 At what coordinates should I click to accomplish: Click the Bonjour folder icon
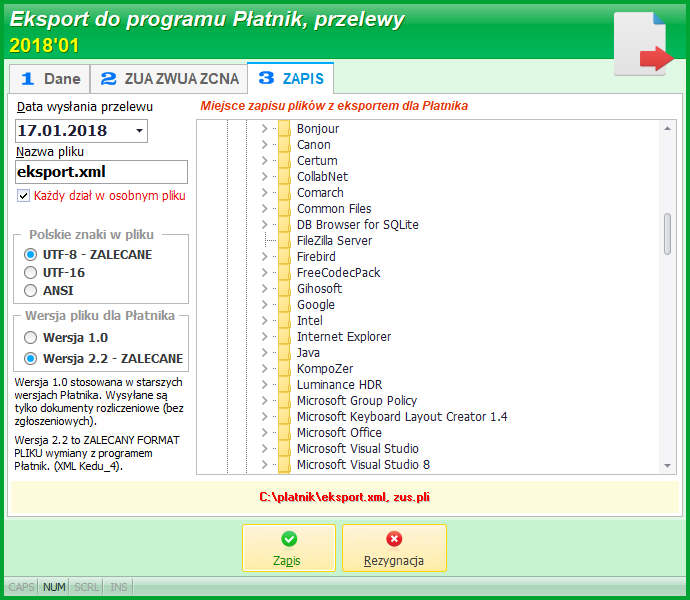284,129
